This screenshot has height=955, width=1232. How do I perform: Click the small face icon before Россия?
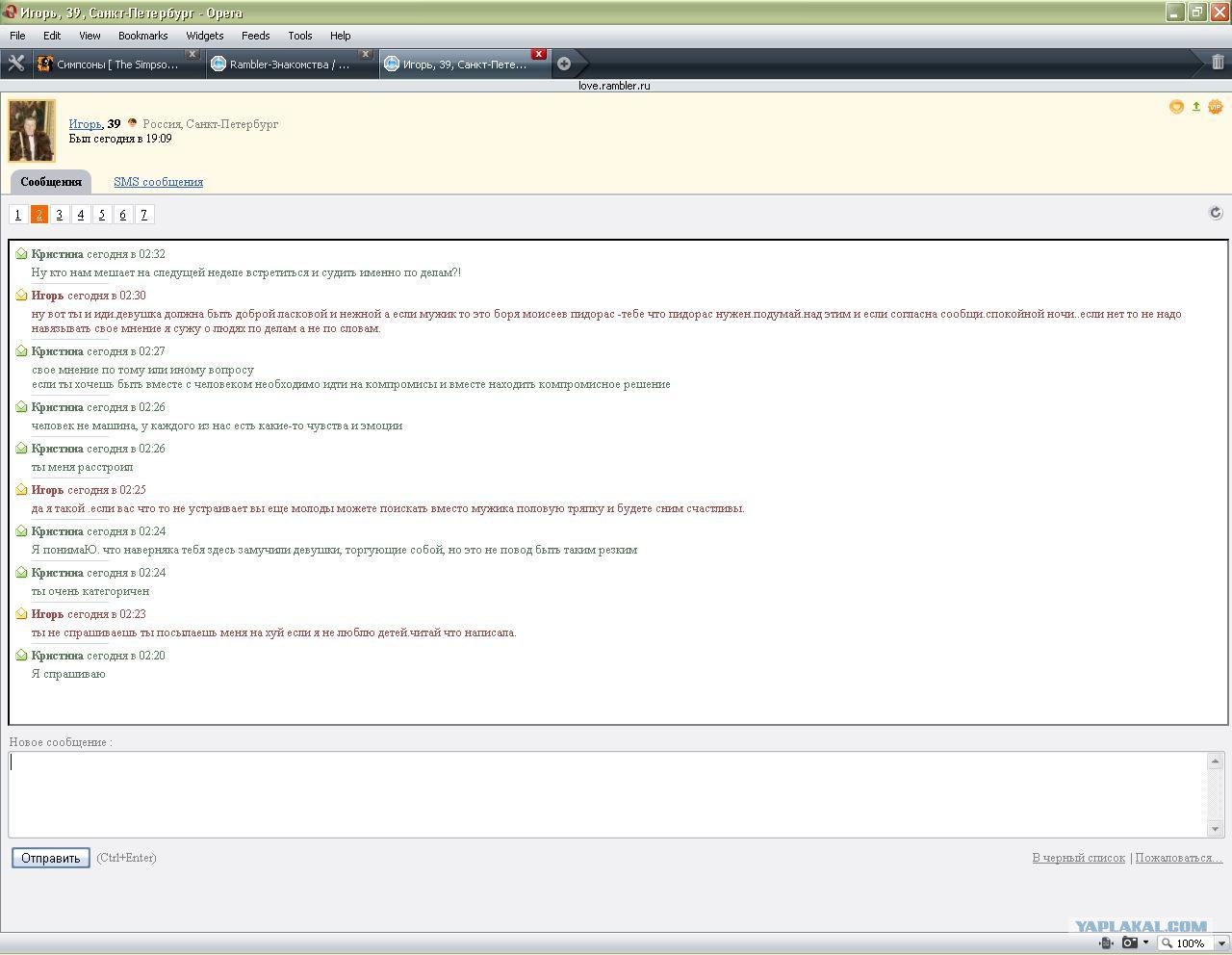click(x=133, y=123)
